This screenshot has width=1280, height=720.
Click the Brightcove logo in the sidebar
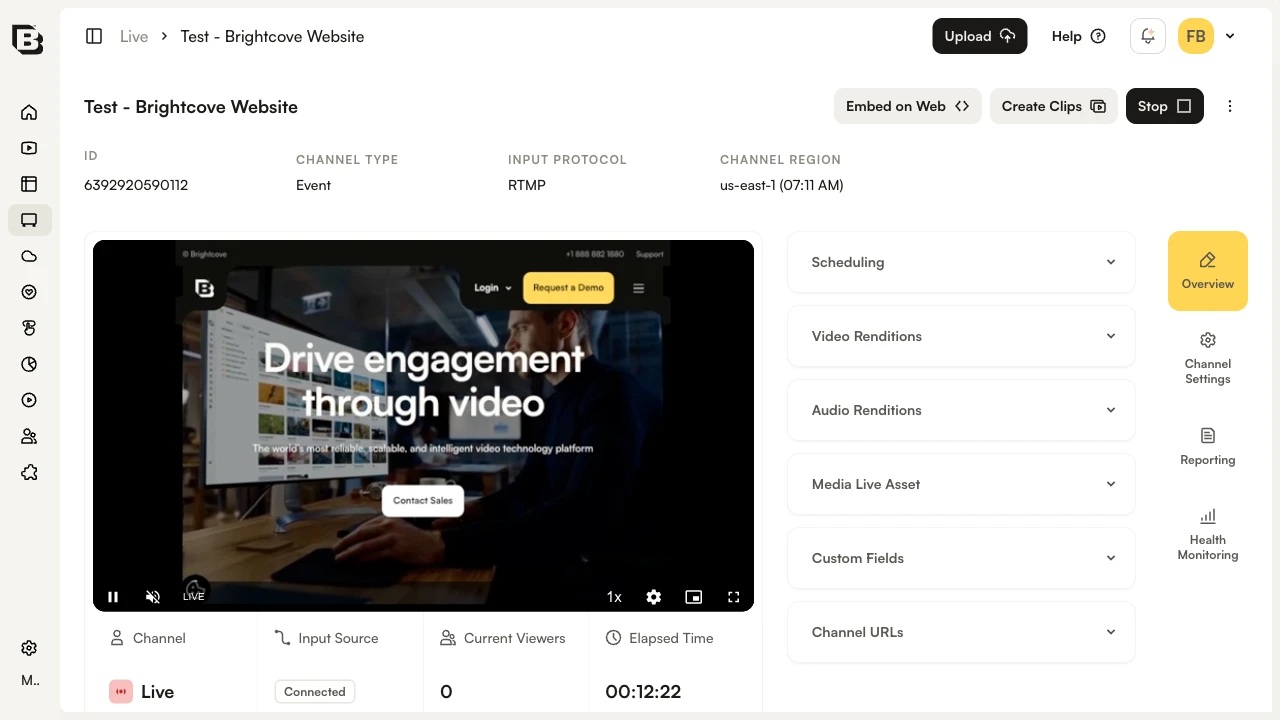point(28,38)
